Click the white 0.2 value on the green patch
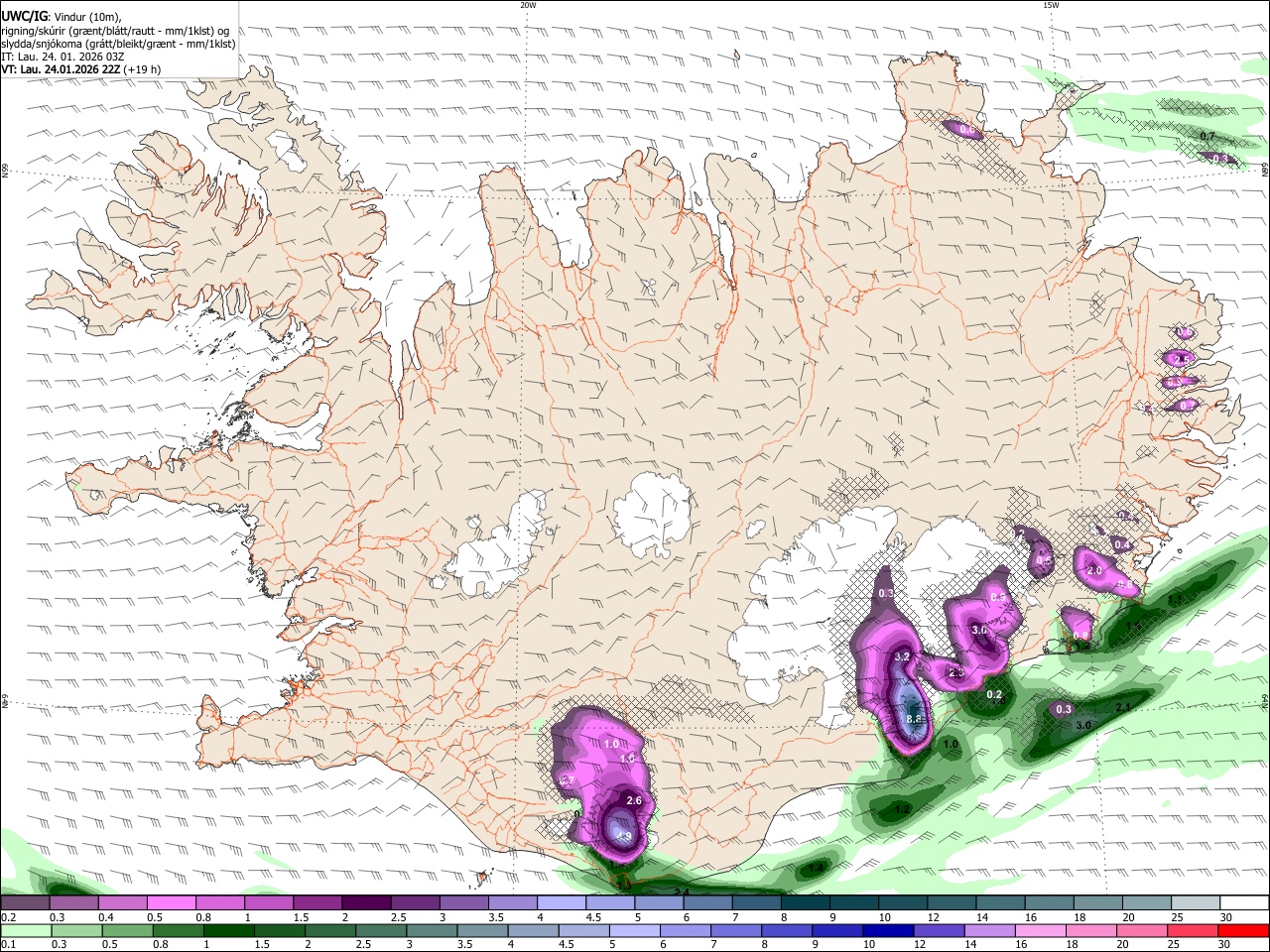The width and height of the screenshot is (1270, 952). point(994,694)
